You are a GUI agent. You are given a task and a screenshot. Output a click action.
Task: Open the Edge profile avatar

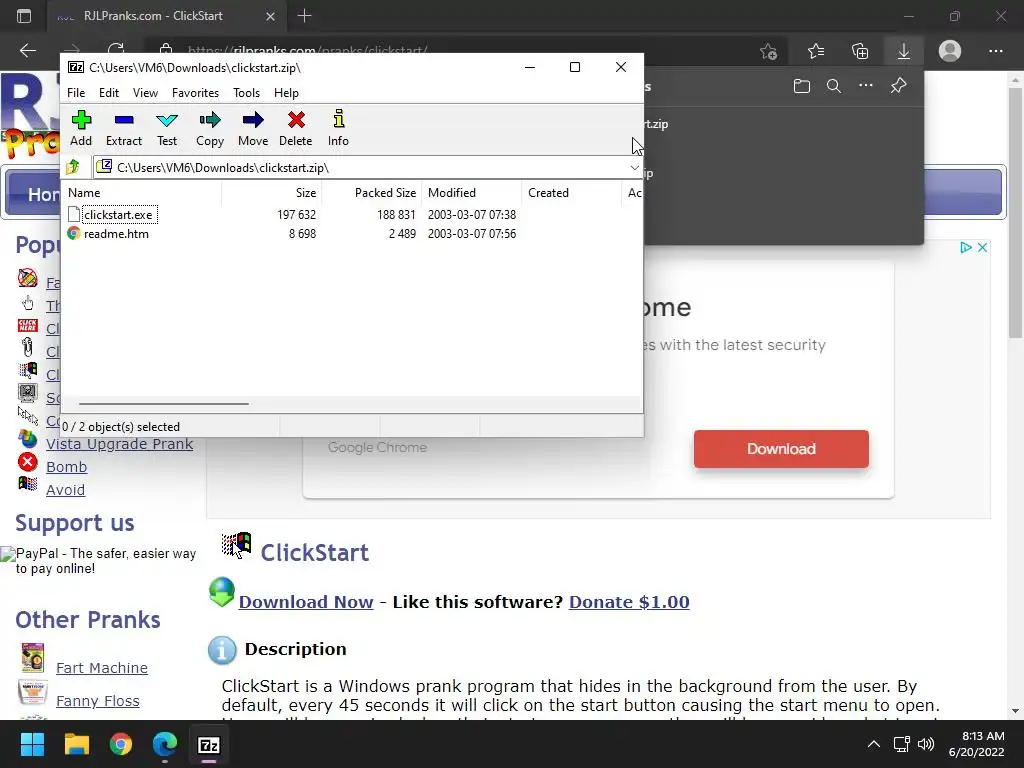950,51
